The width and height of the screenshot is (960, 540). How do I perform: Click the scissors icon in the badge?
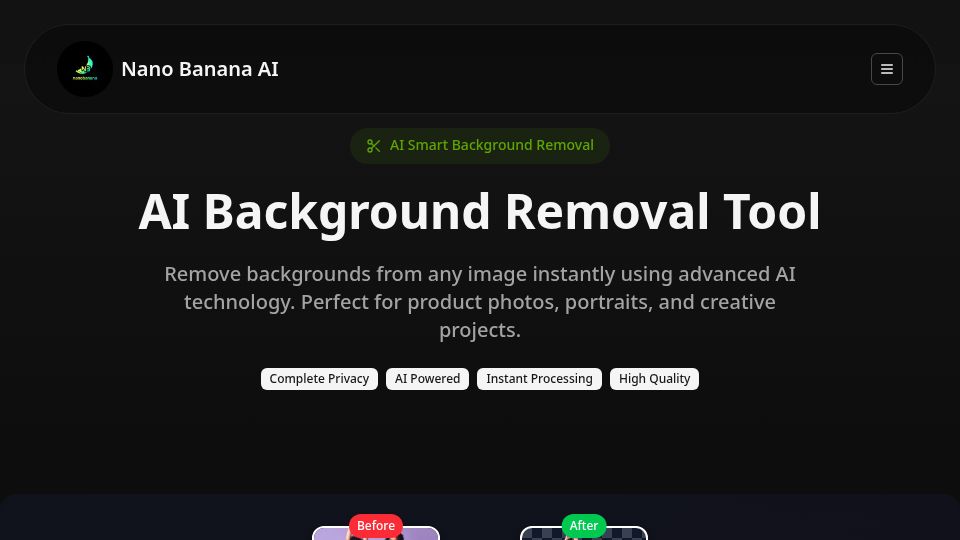tap(373, 146)
